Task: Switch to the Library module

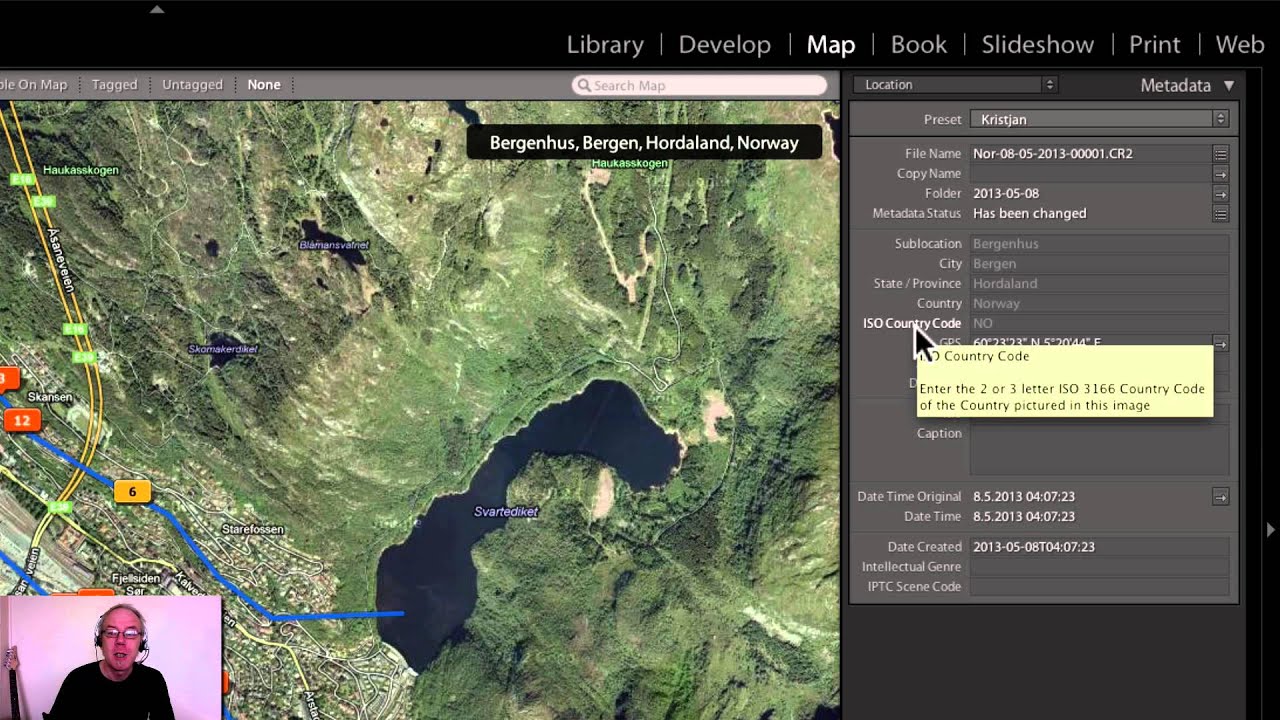Action: pyautogui.click(x=605, y=45)
